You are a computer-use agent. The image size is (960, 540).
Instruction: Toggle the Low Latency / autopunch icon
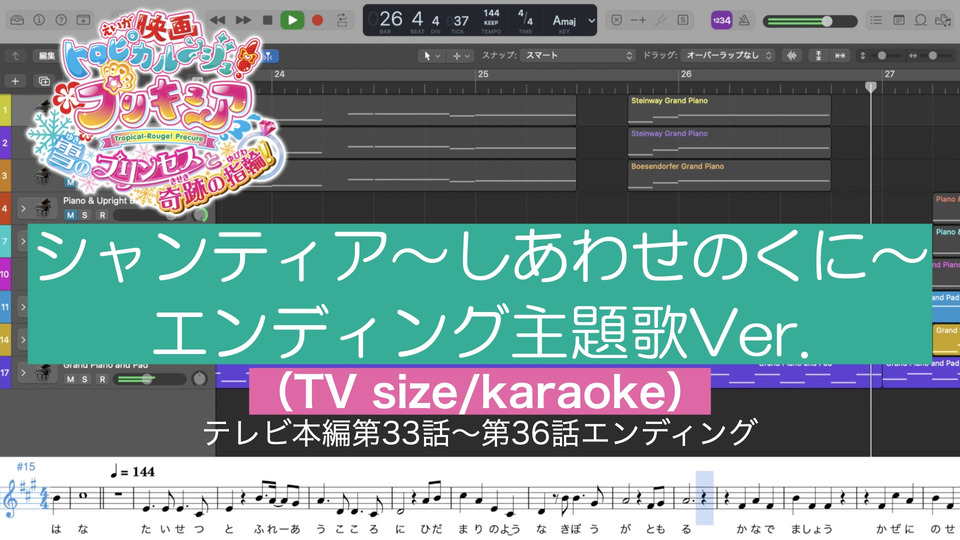[x=639, y=20]
